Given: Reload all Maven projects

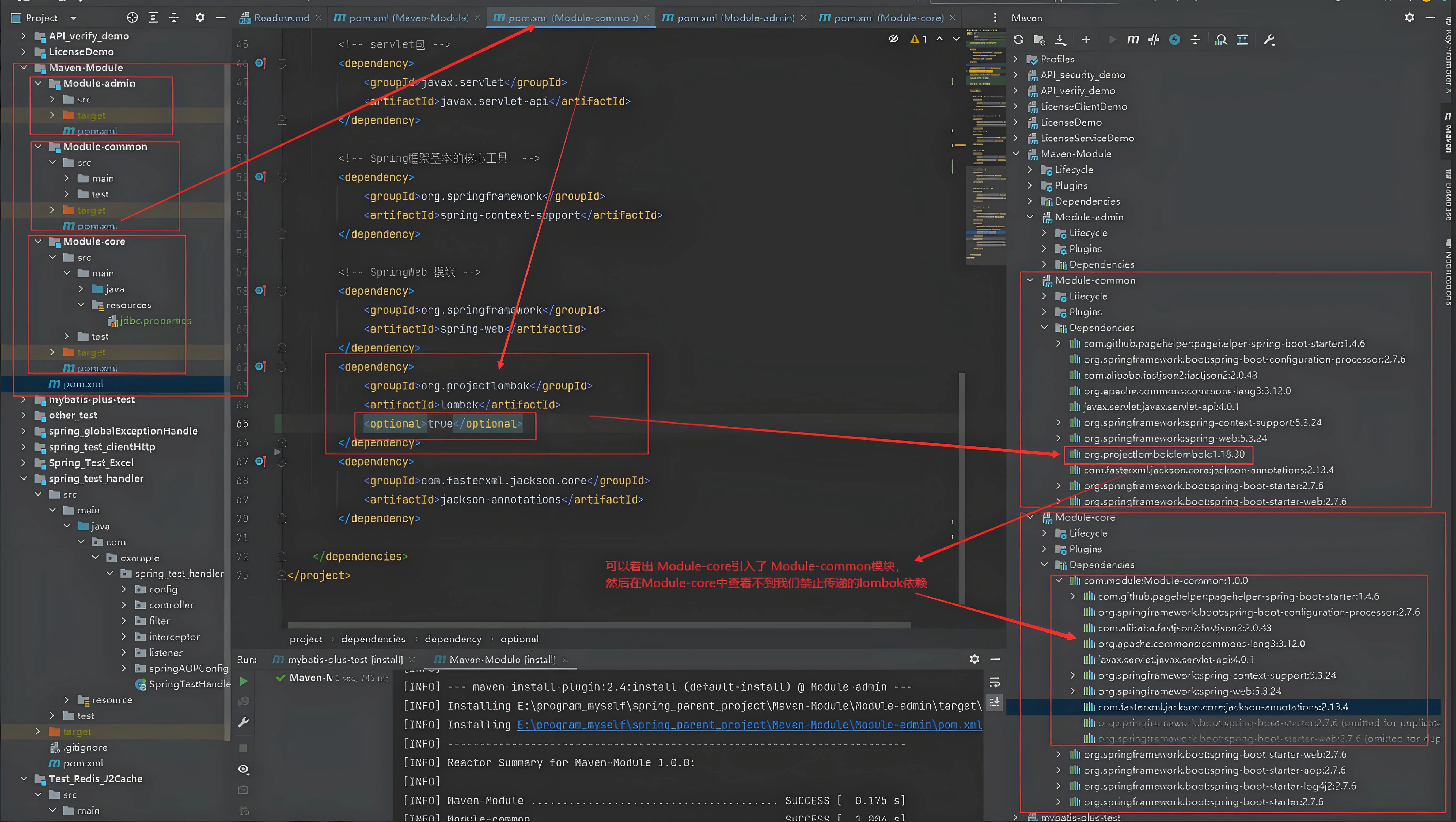Looking at the screenshot, I should pos(1018,40).
